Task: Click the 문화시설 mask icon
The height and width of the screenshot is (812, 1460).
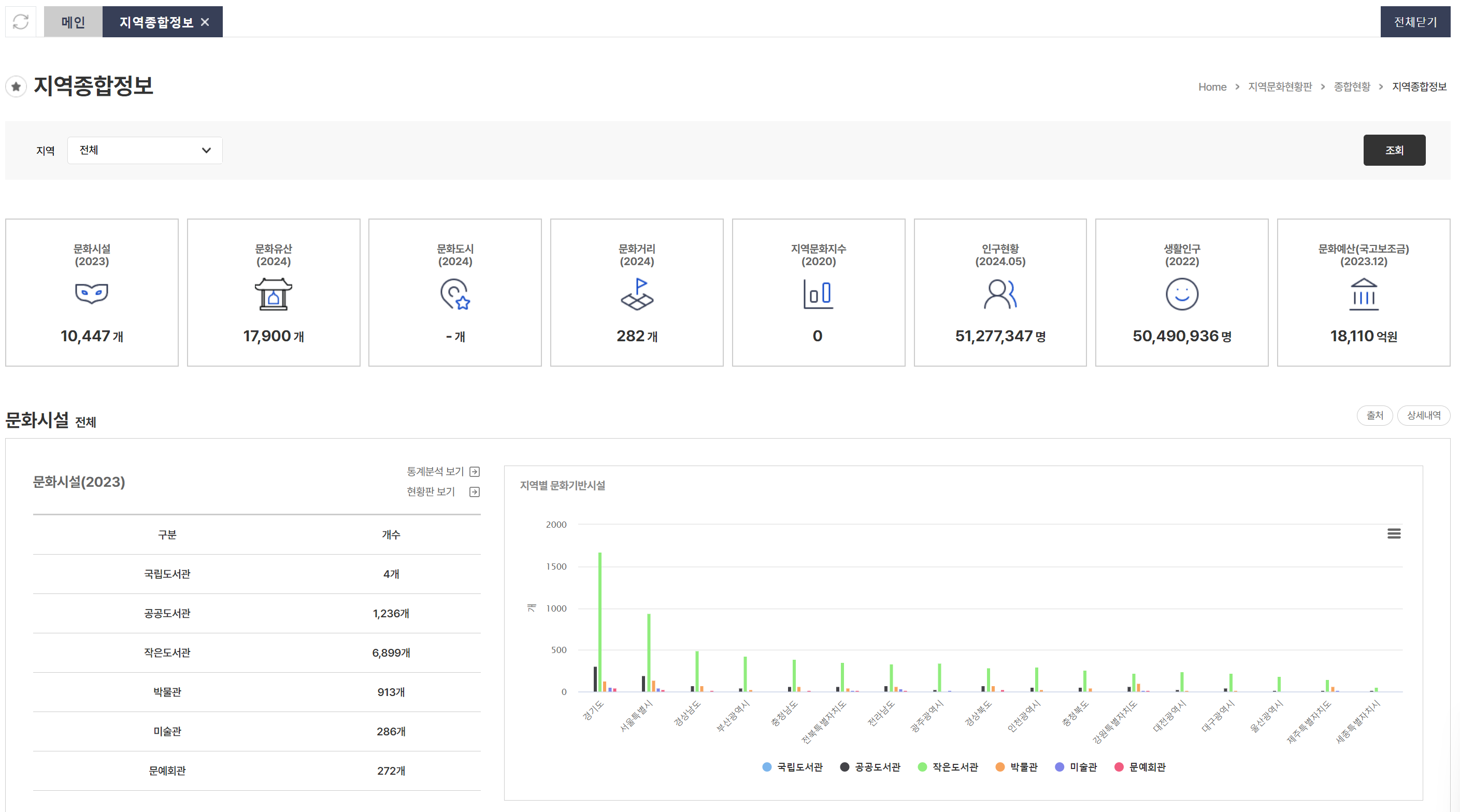Action: pos(92,294)
